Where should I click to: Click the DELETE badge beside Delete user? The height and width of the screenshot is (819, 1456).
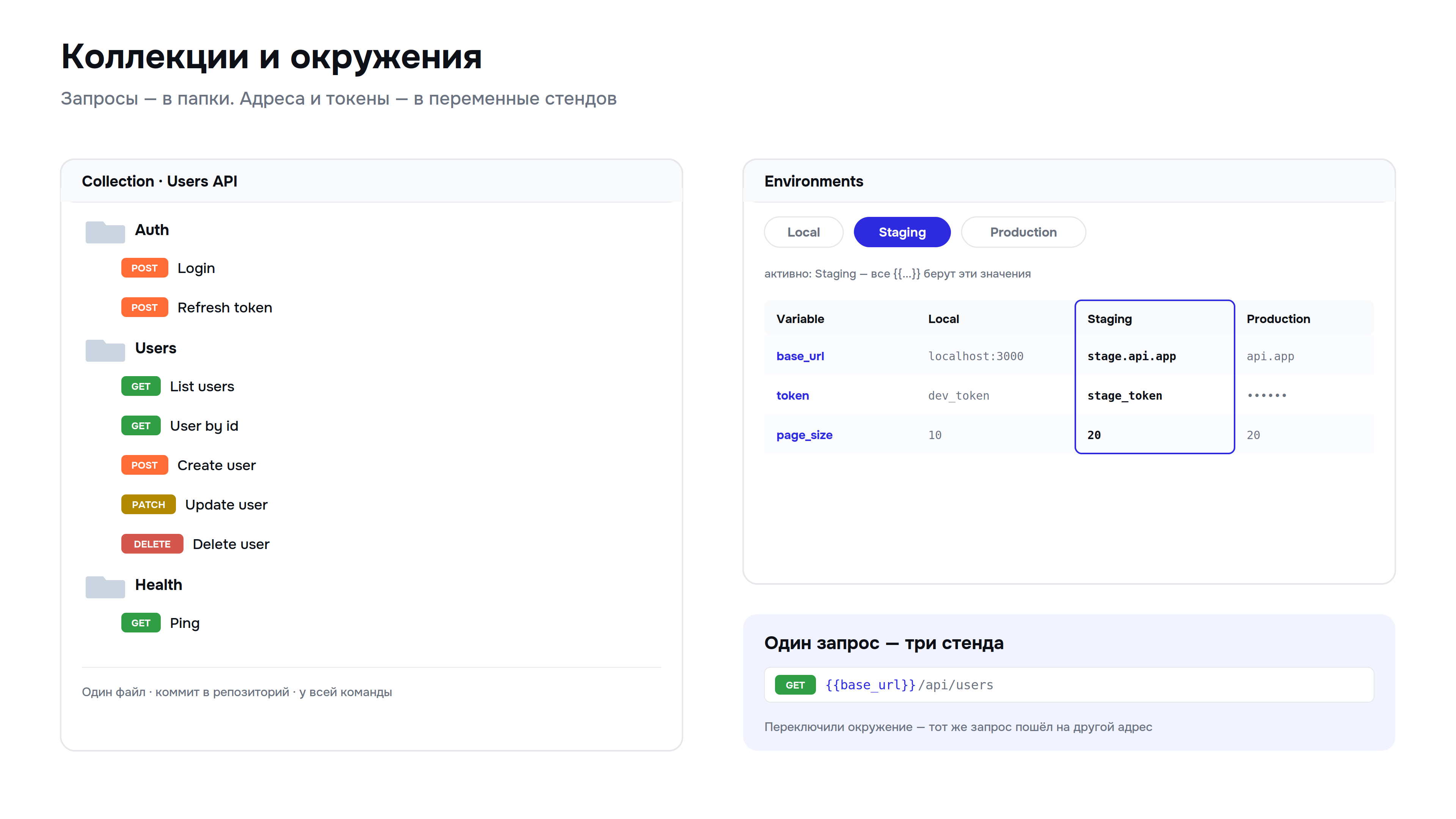click(x=152, y=544)
